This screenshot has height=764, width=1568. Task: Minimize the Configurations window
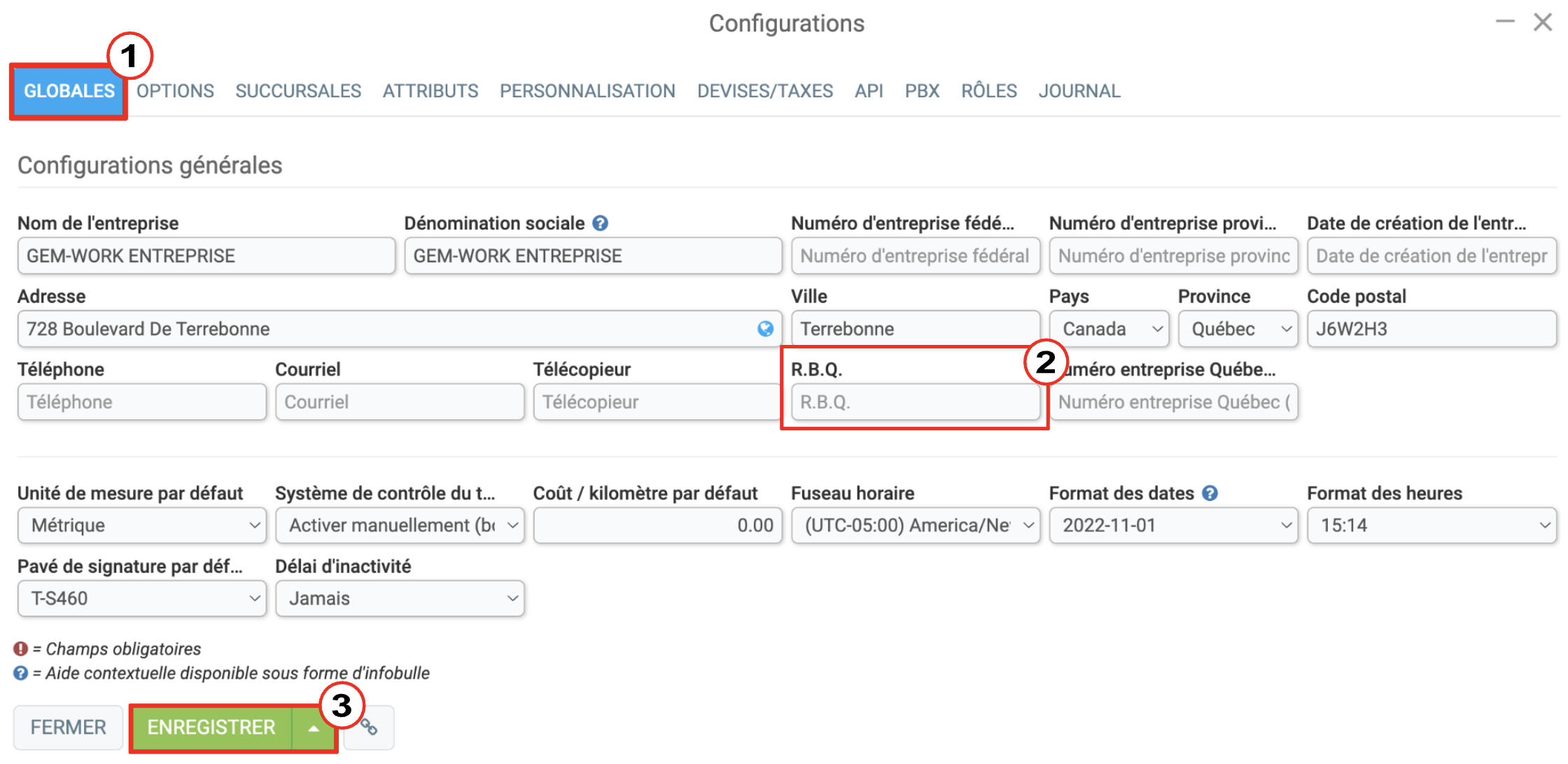tap(1505, 22)
